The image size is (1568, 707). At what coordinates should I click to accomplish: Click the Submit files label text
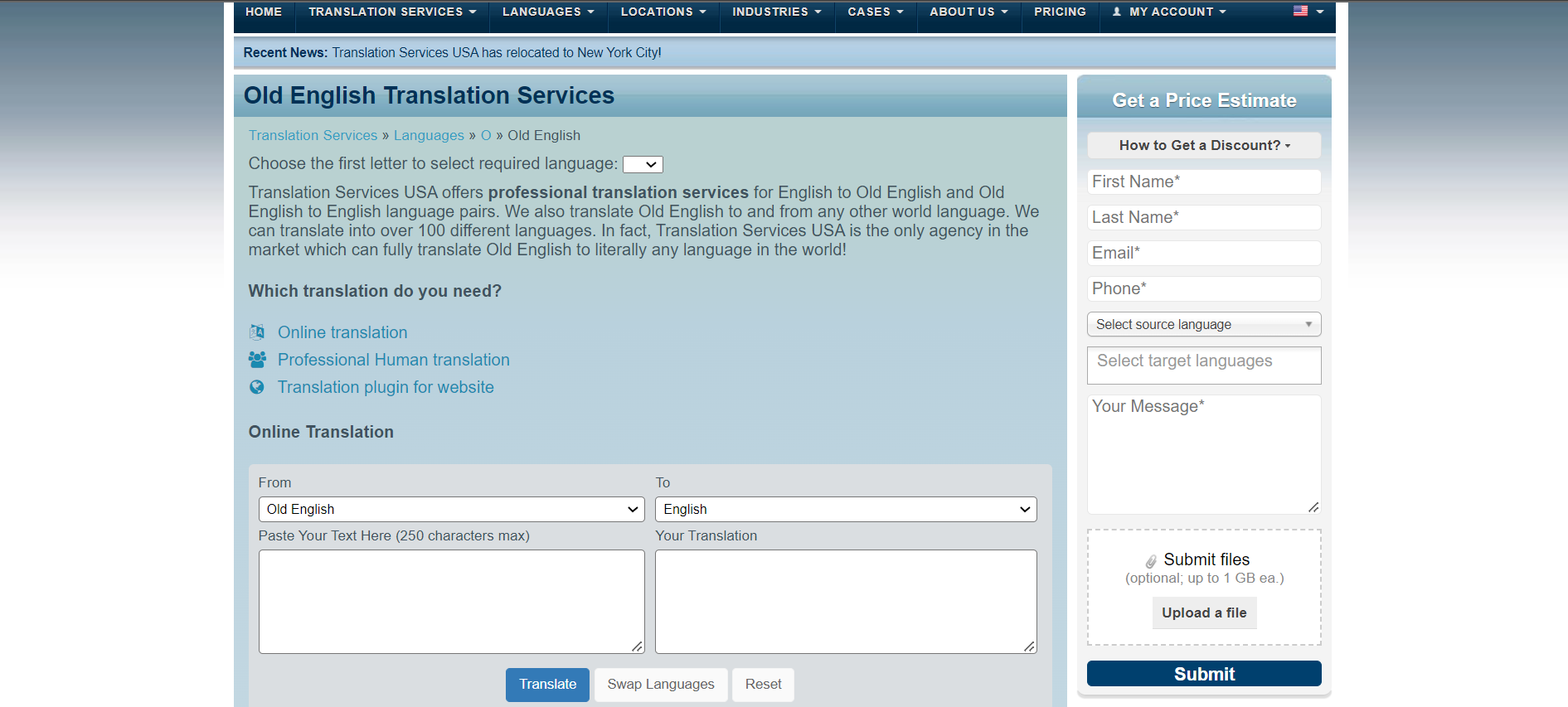tap(1206, 559)
